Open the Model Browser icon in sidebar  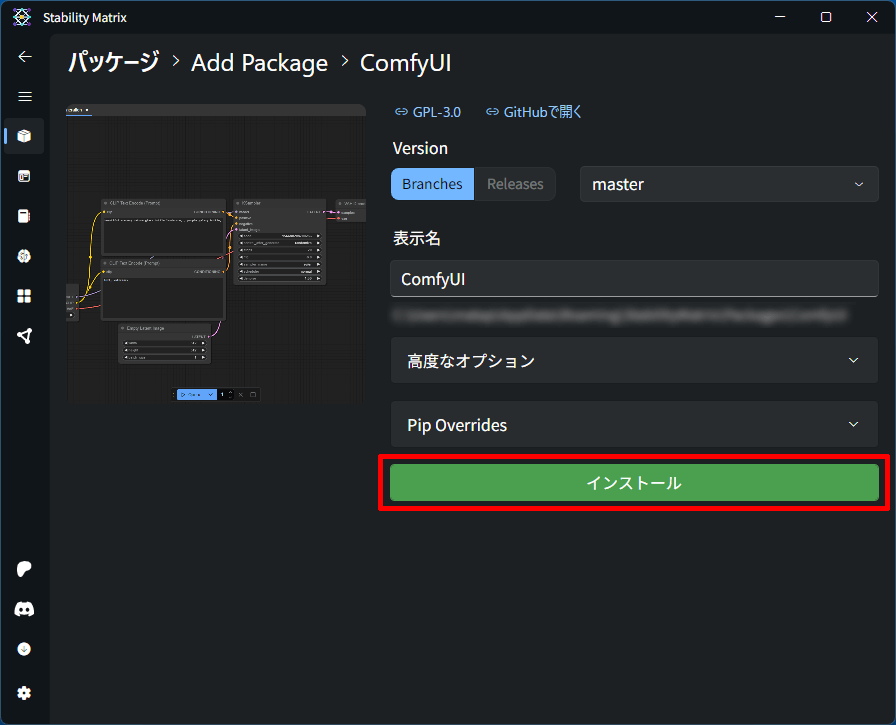click(x=24, y=256)
